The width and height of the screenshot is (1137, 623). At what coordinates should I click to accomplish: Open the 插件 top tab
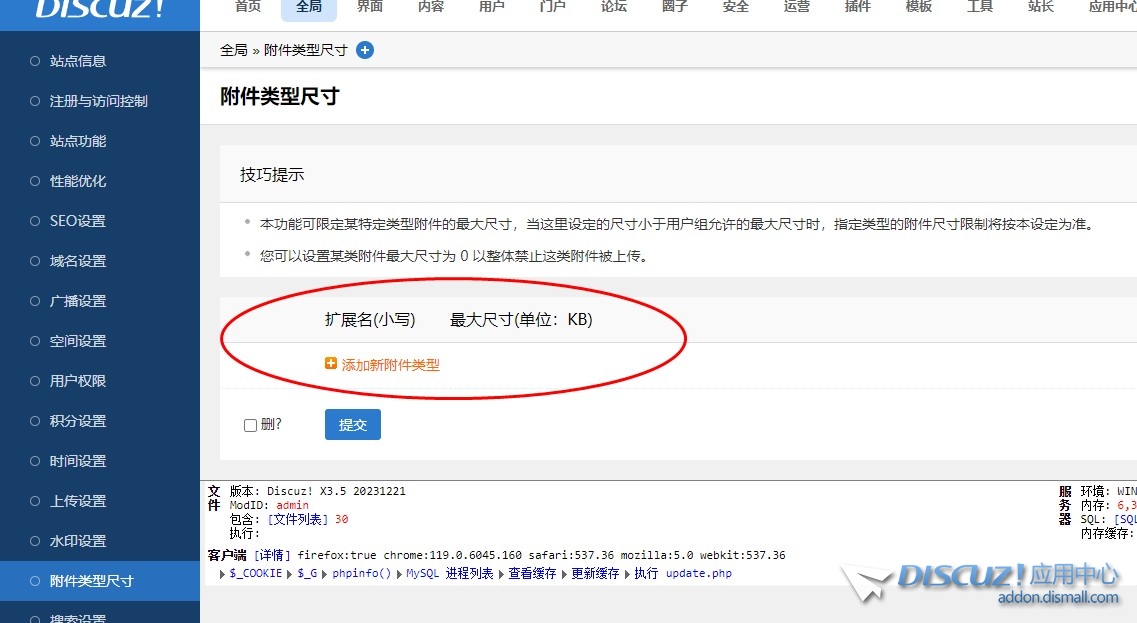857,7
